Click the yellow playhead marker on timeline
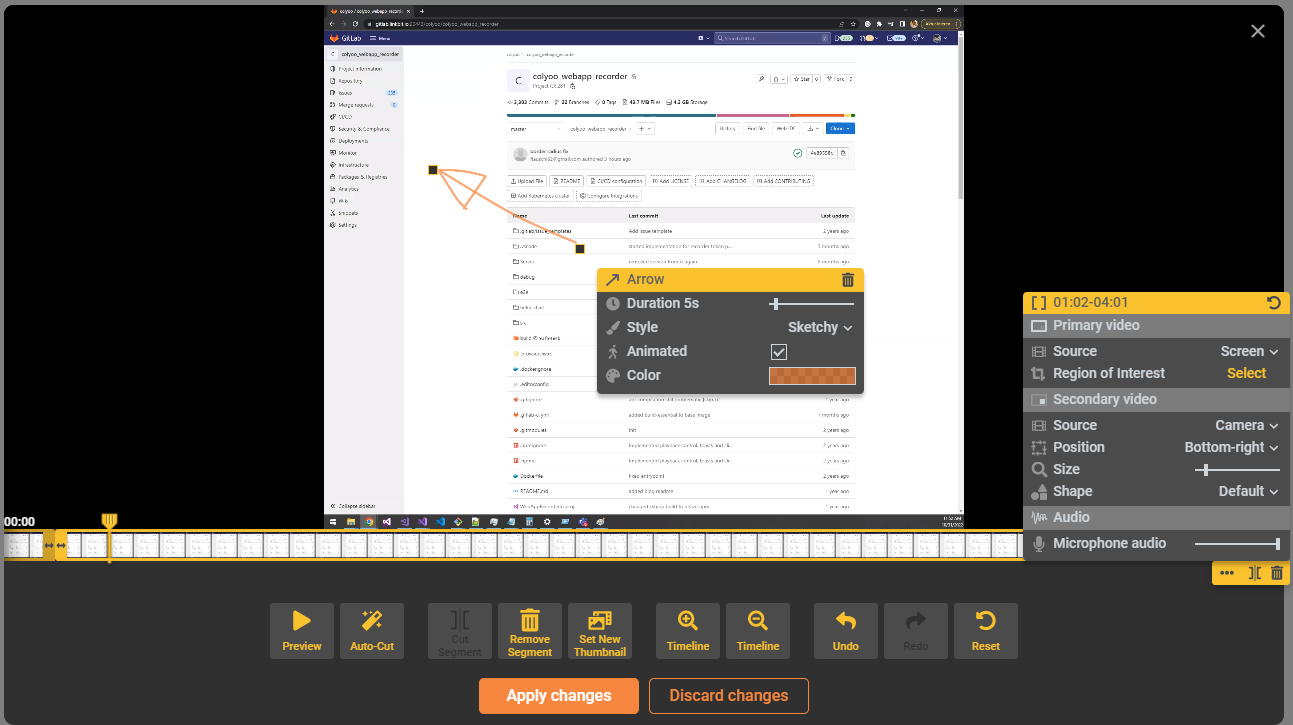The width and height of the screenshot is (1293, 725). pyautogui.click(x=110, y=521)
